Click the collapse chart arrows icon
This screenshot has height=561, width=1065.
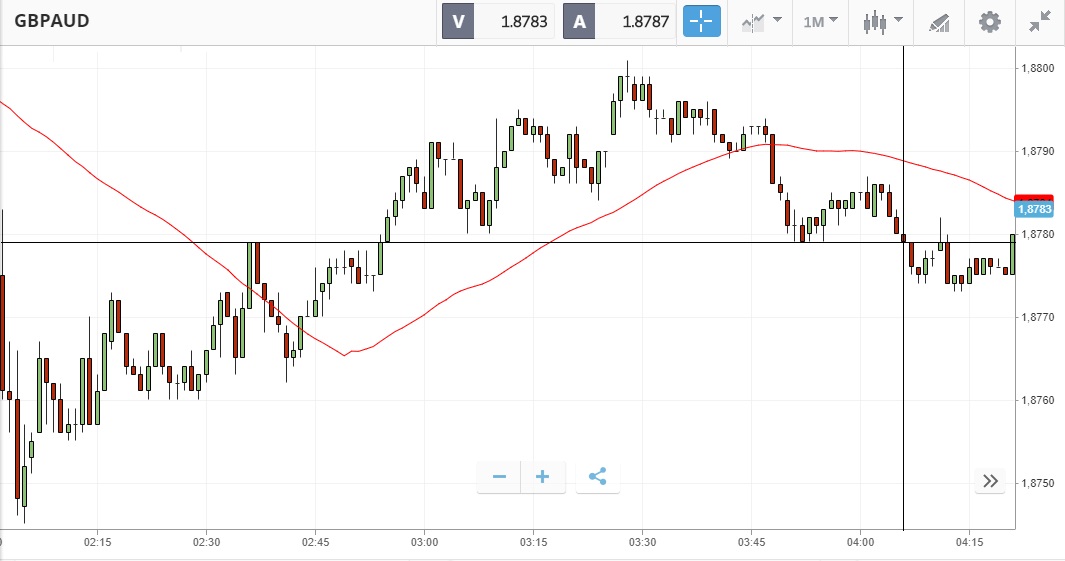click(x=1040, y=21)
